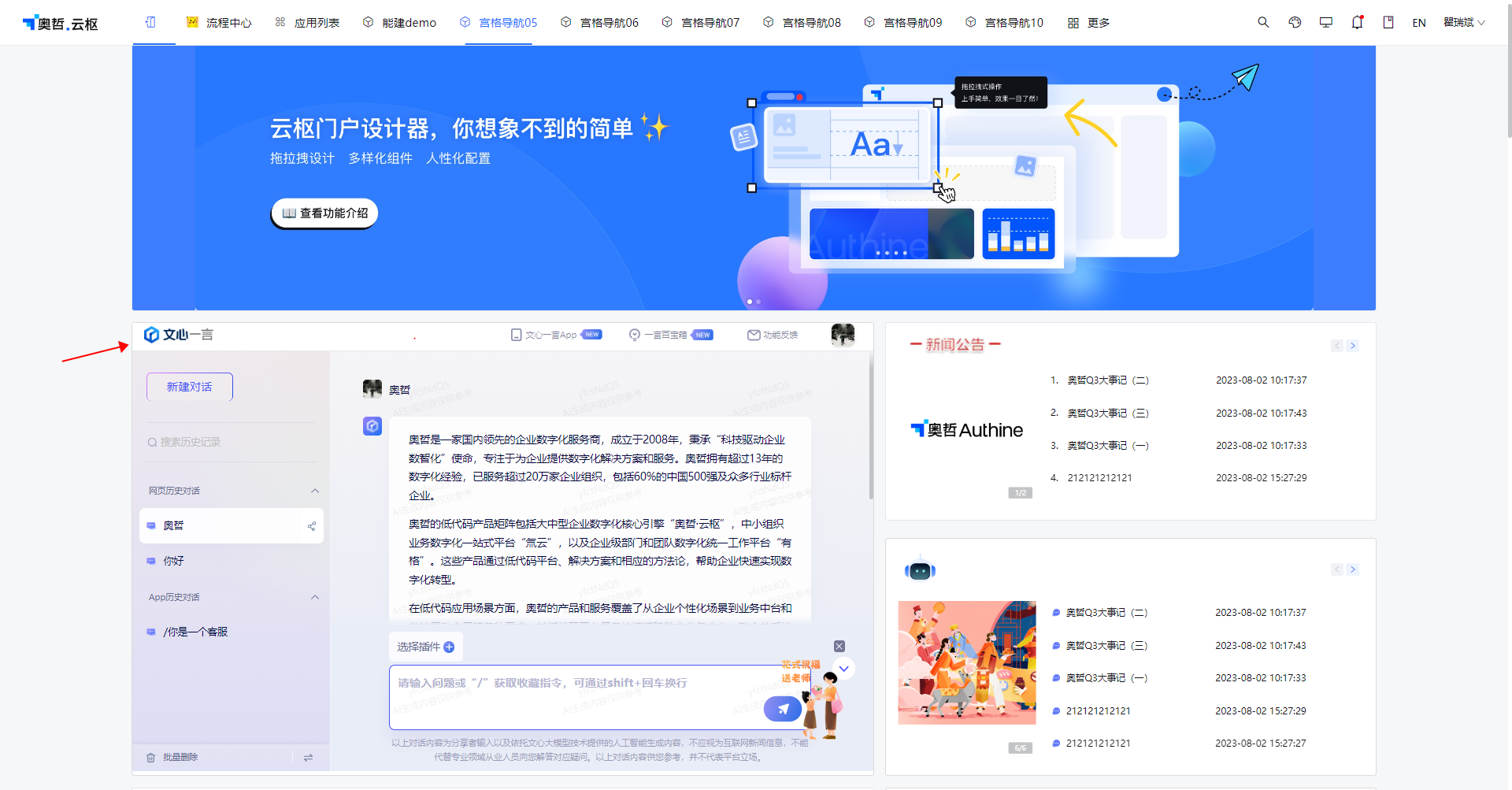
Task: Click the chat panel vertical scrollbar
Action: (871, 426)
